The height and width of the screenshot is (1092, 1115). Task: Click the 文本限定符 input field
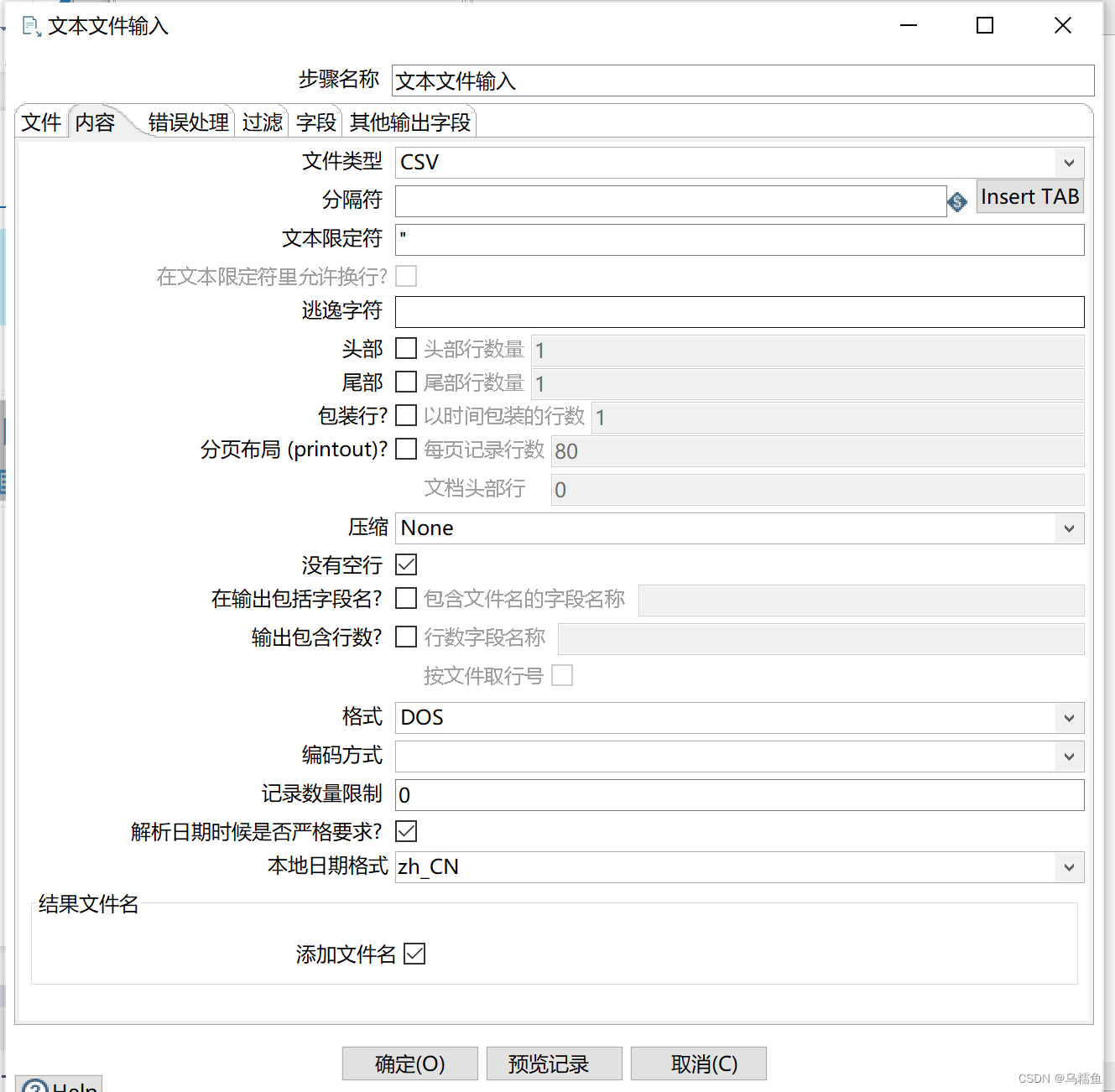[740, 240]
